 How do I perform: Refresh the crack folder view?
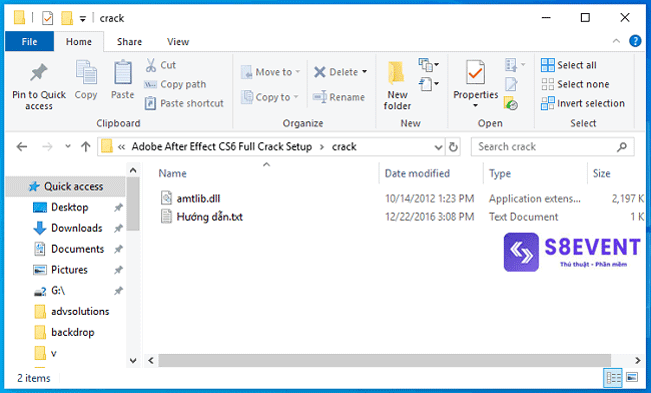pos(453,147)
